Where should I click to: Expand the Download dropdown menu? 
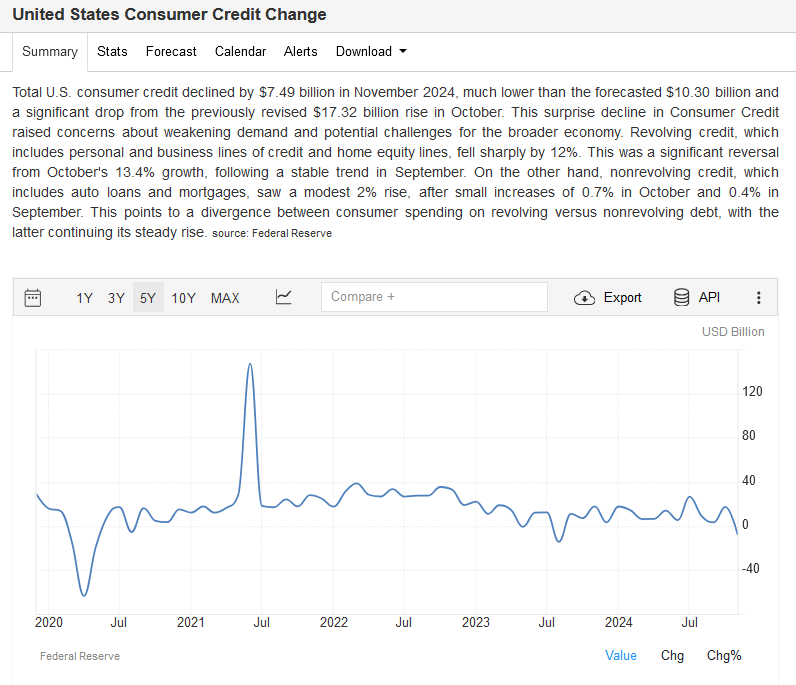point(371,51)
